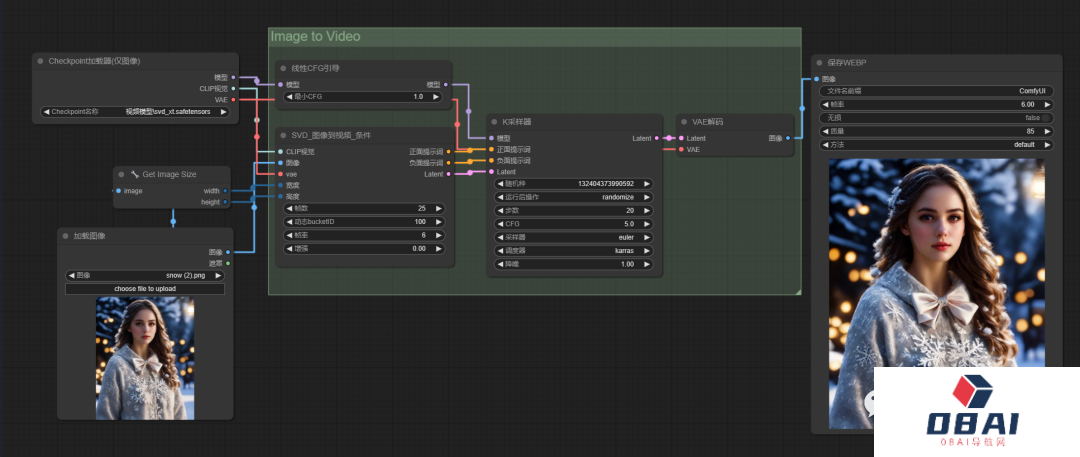Open the 方法 default dropdown
Viewport: 1080px width, 457px height.
coord(935,144)
